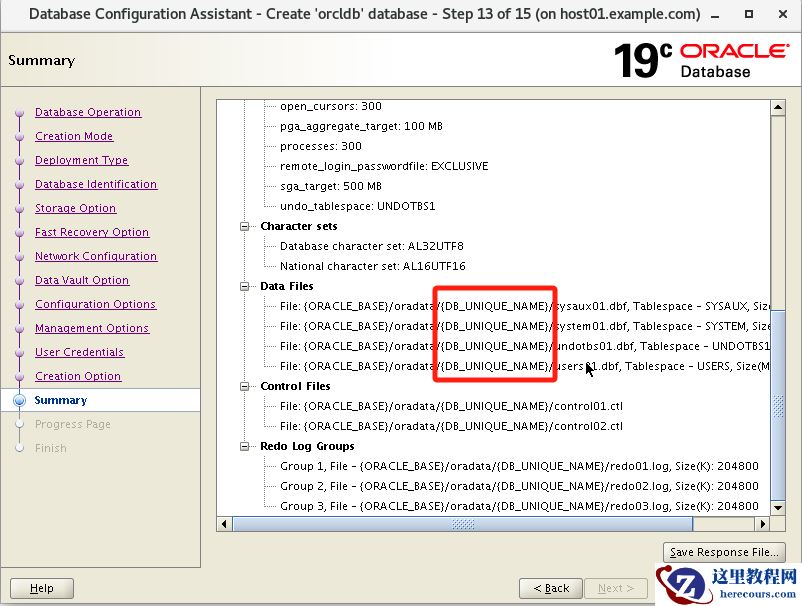
Task: Click the horizontal scrollbar thumb
Action: tap(463, 524)
